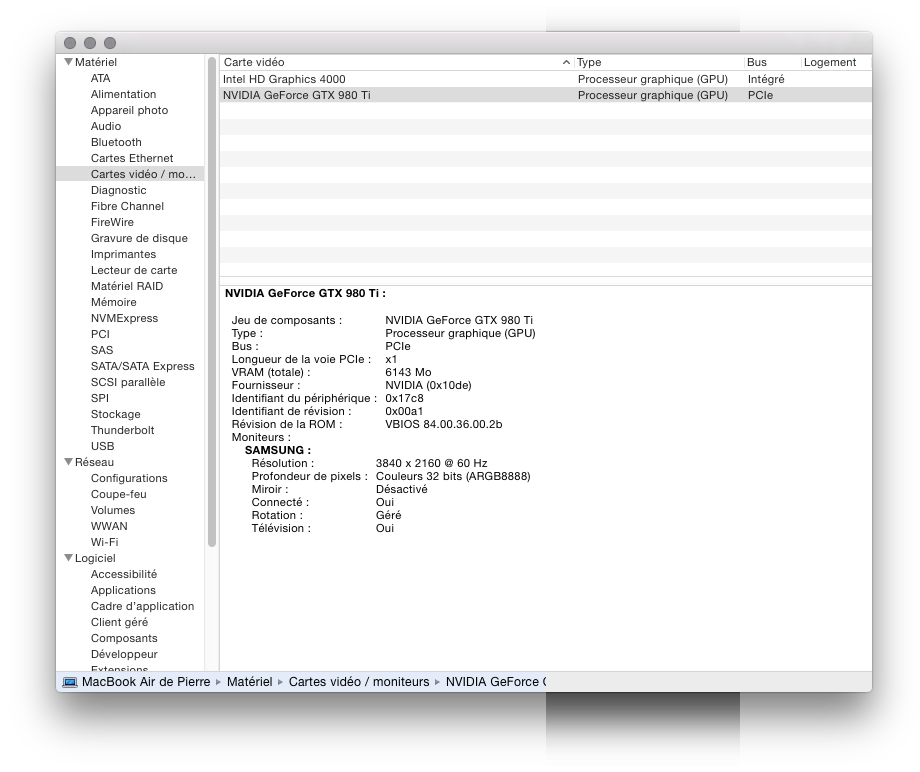920x772 pixels.
Task: Open Stockage in the sidebar
Action: (116, 414)
